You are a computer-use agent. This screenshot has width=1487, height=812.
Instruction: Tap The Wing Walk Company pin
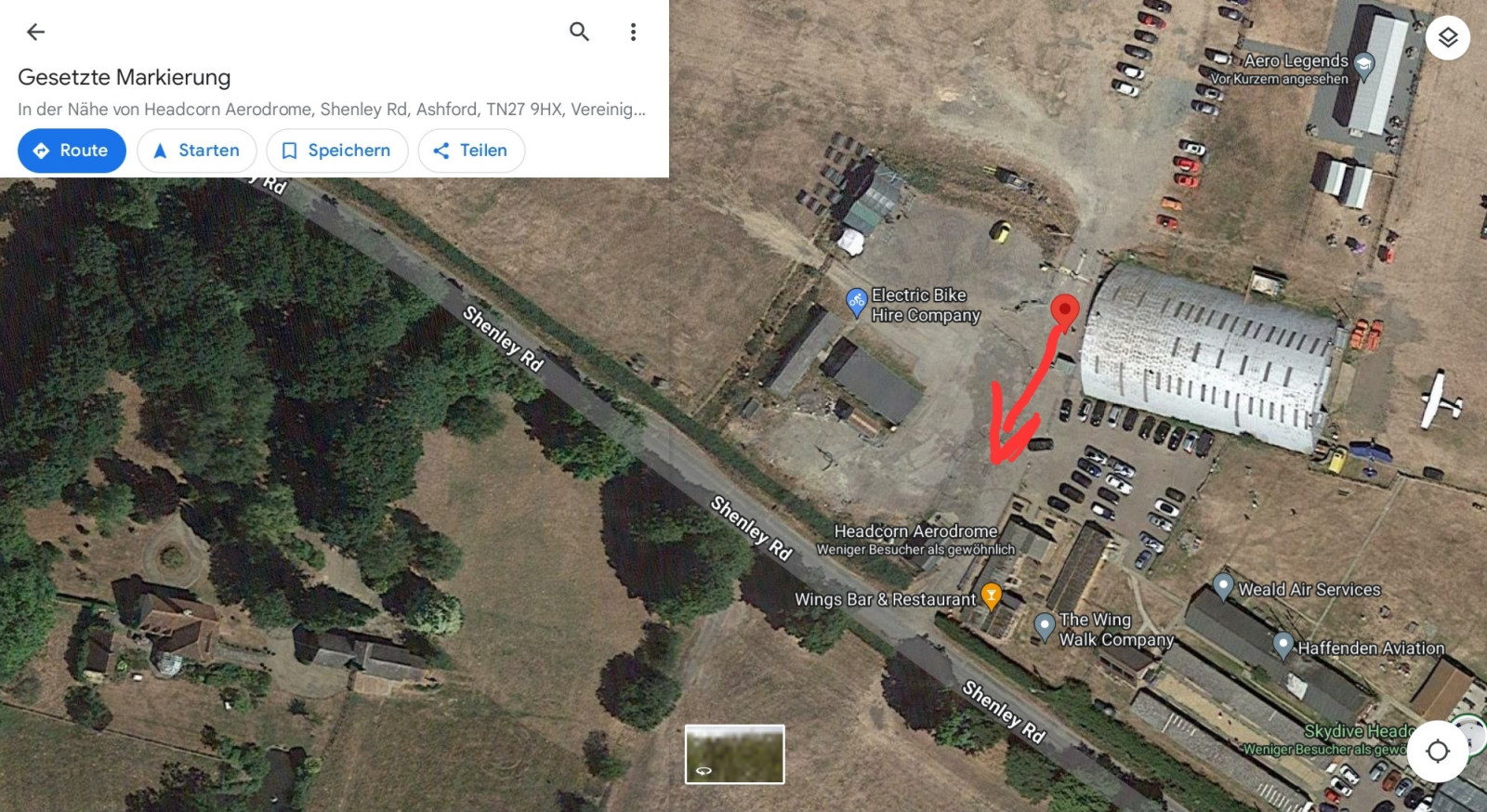click(x=1045, y=626)
